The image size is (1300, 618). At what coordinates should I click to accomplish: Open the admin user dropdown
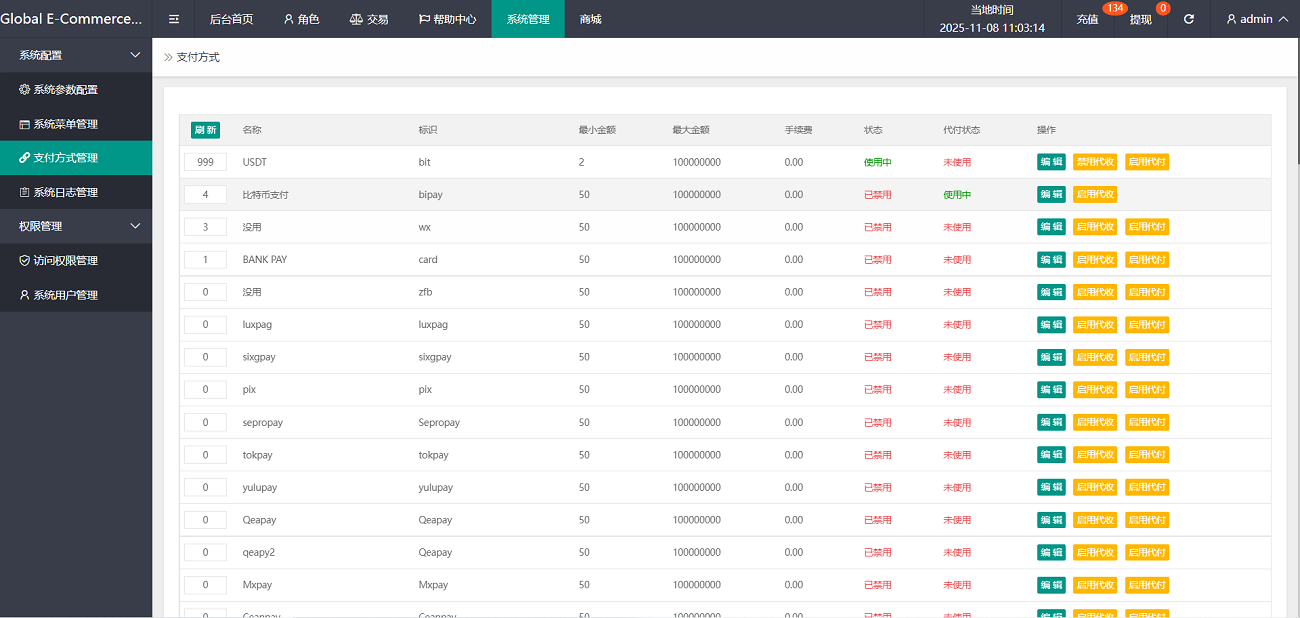coord(1256,19)
